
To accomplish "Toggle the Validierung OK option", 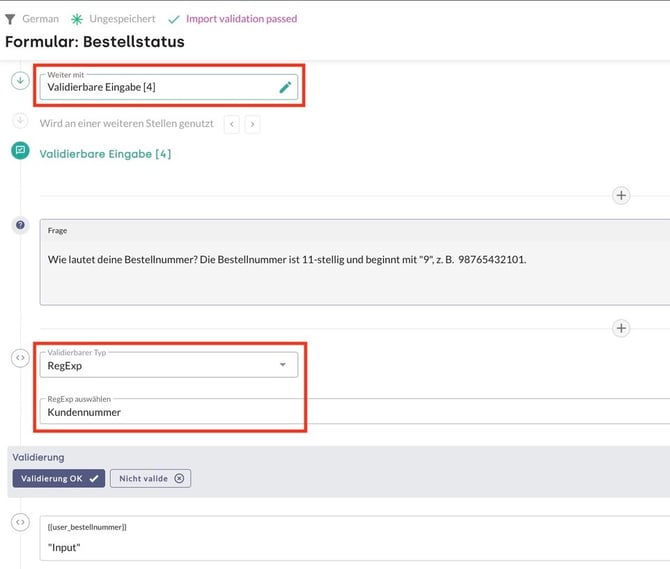I will click(59, 479).
